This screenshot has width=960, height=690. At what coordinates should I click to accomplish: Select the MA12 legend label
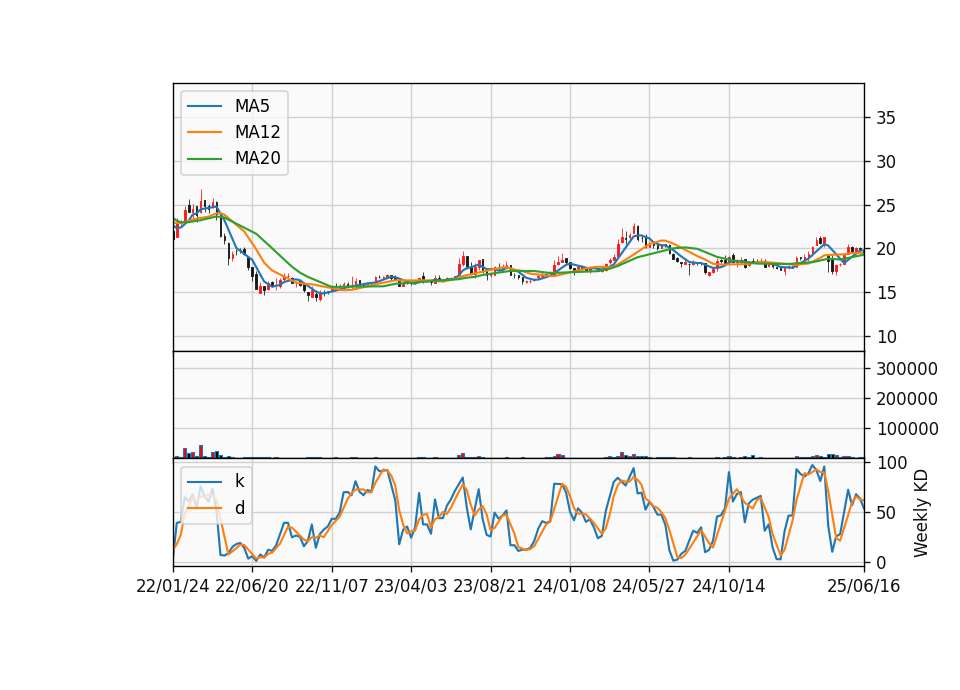pyautogui.click(x=257, y=132)
